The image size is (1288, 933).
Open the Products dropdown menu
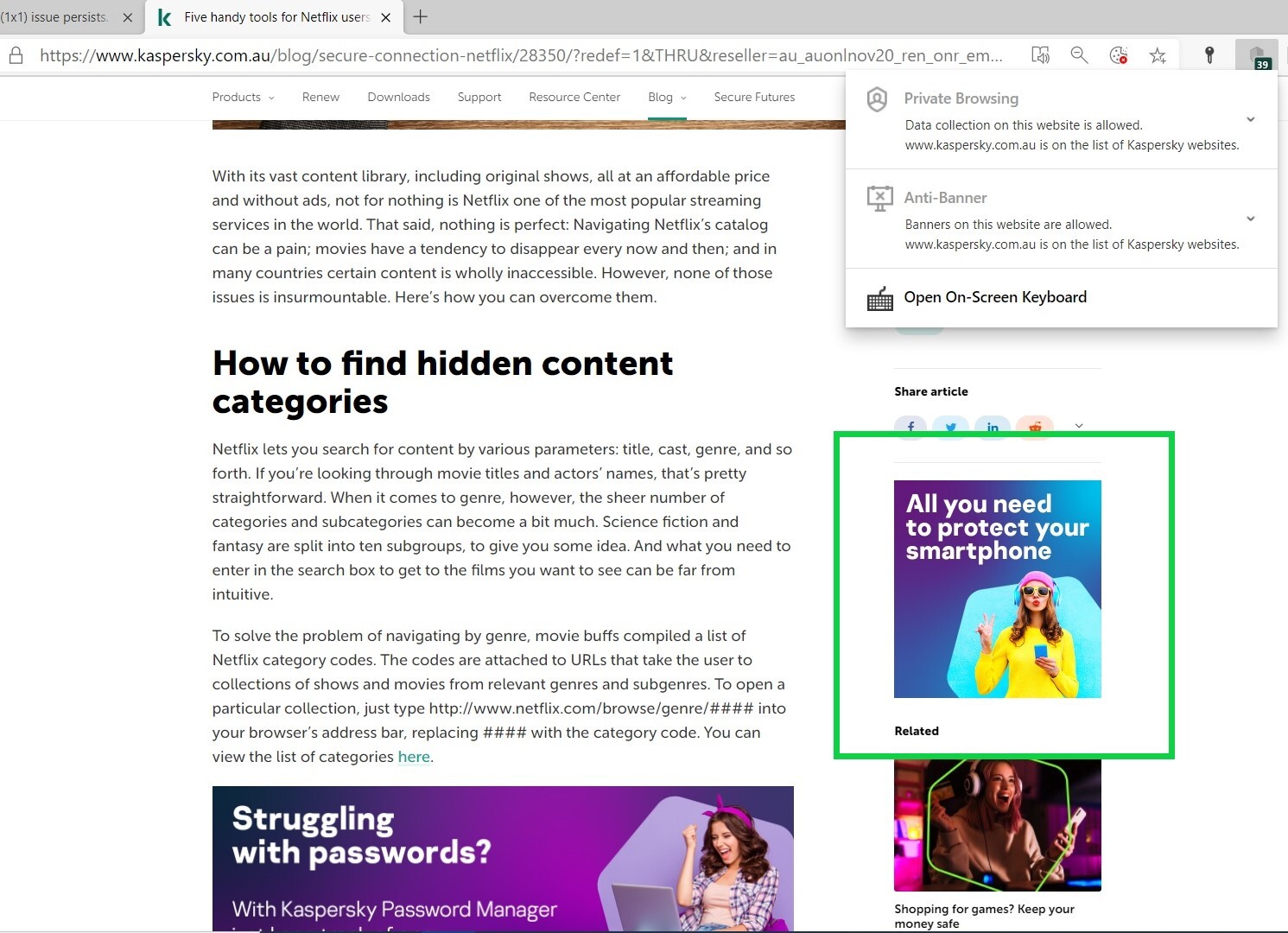pos(243,97)
